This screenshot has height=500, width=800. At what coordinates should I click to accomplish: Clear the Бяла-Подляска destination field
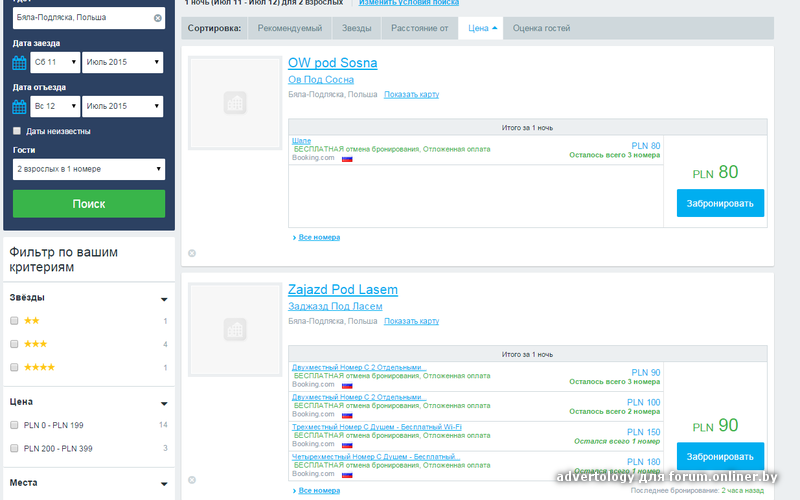coord(158,18)
